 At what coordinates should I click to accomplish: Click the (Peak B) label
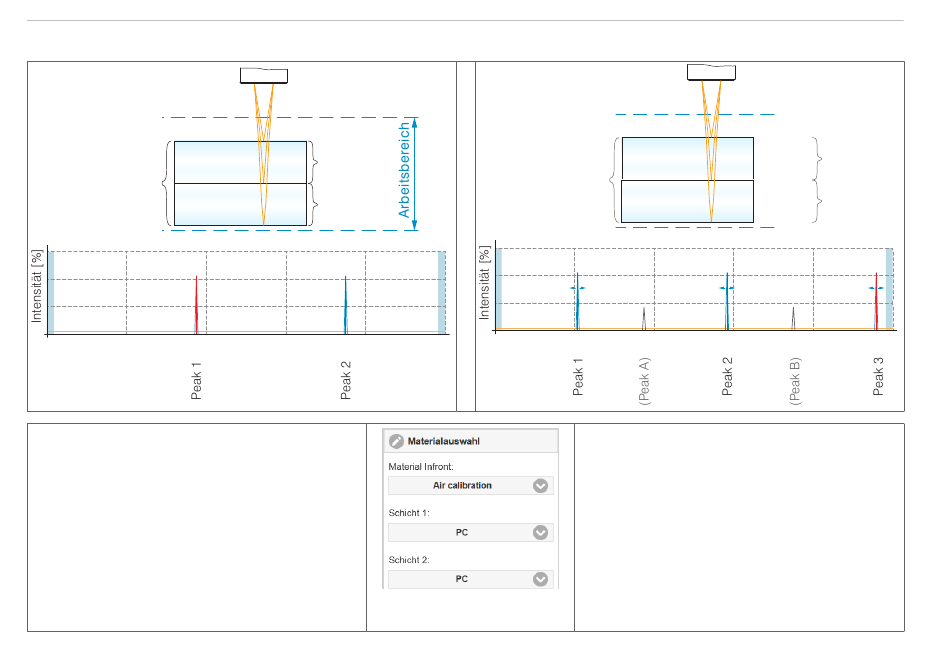pos(795,381)
